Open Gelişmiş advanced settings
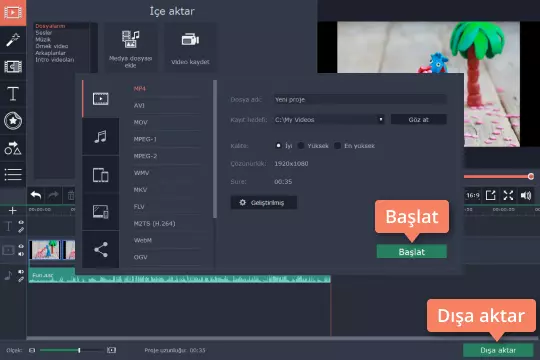The image size is (540, 360). [x=263, y=203]
